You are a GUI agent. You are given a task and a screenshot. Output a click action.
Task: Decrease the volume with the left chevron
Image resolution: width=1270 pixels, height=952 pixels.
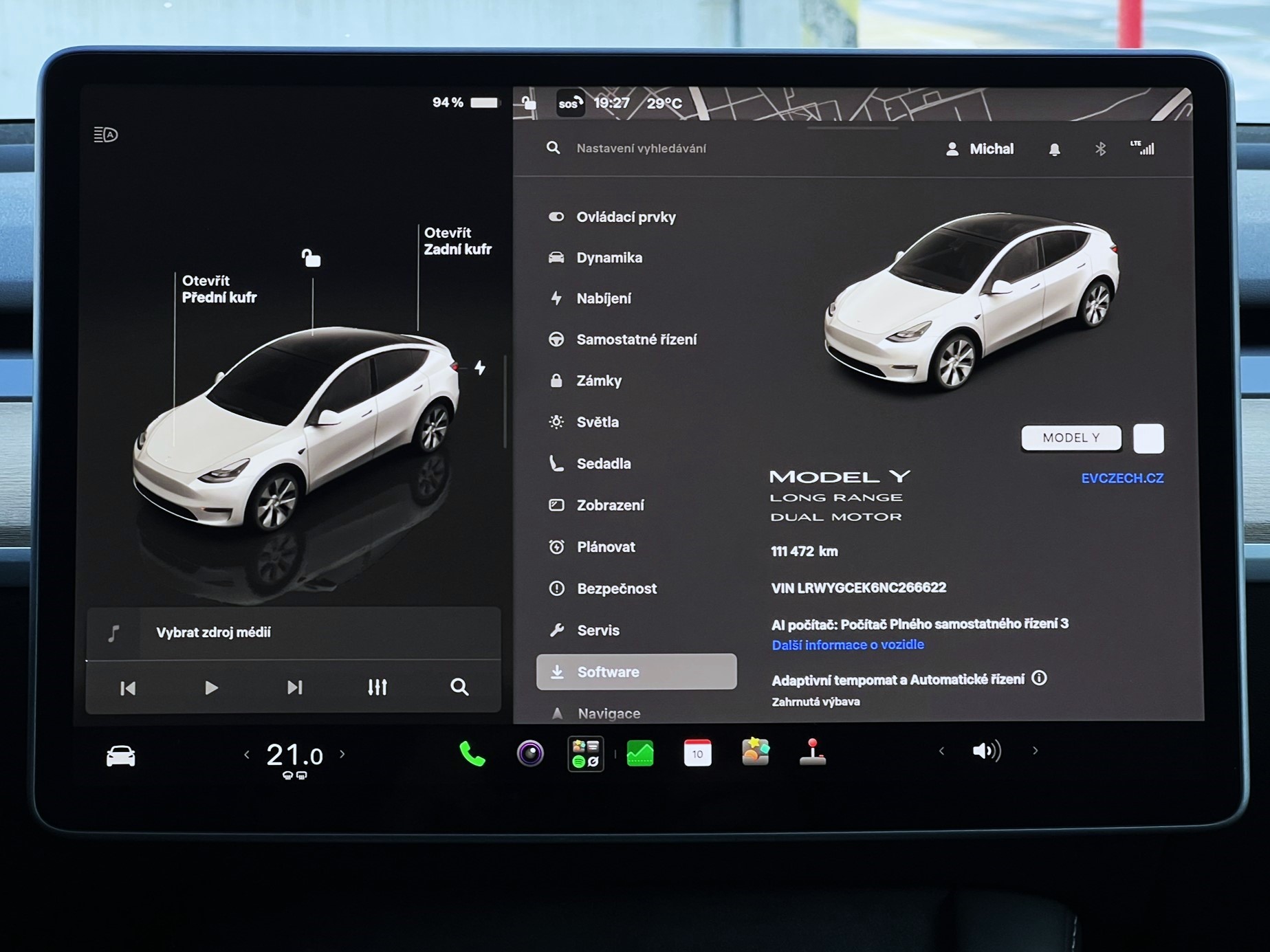[941, 751]
